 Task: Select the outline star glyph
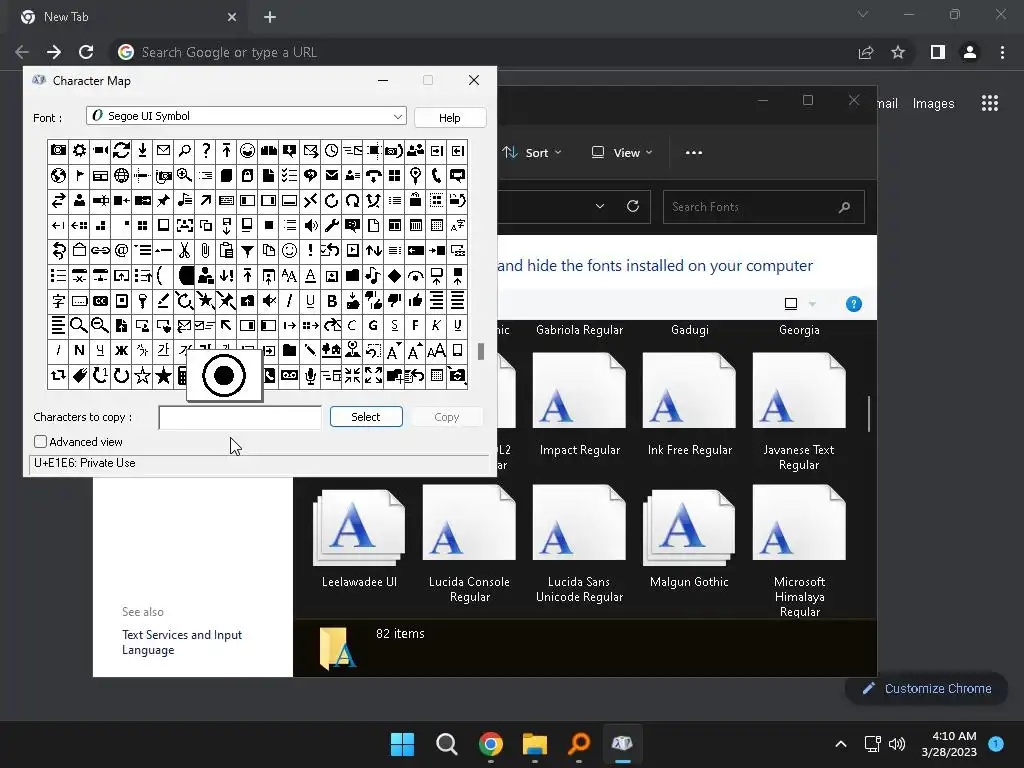pos(142,376)
